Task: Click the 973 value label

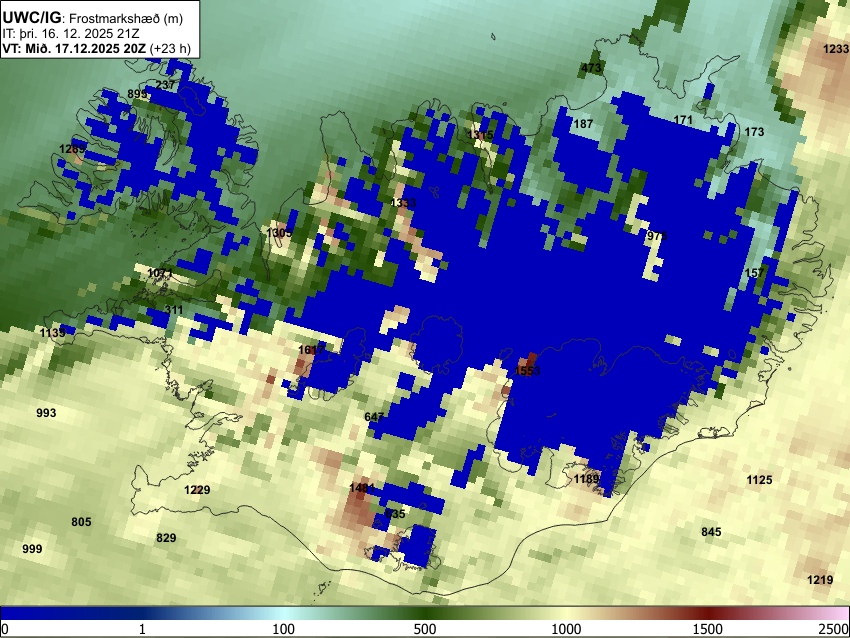Action: (657, 236)
